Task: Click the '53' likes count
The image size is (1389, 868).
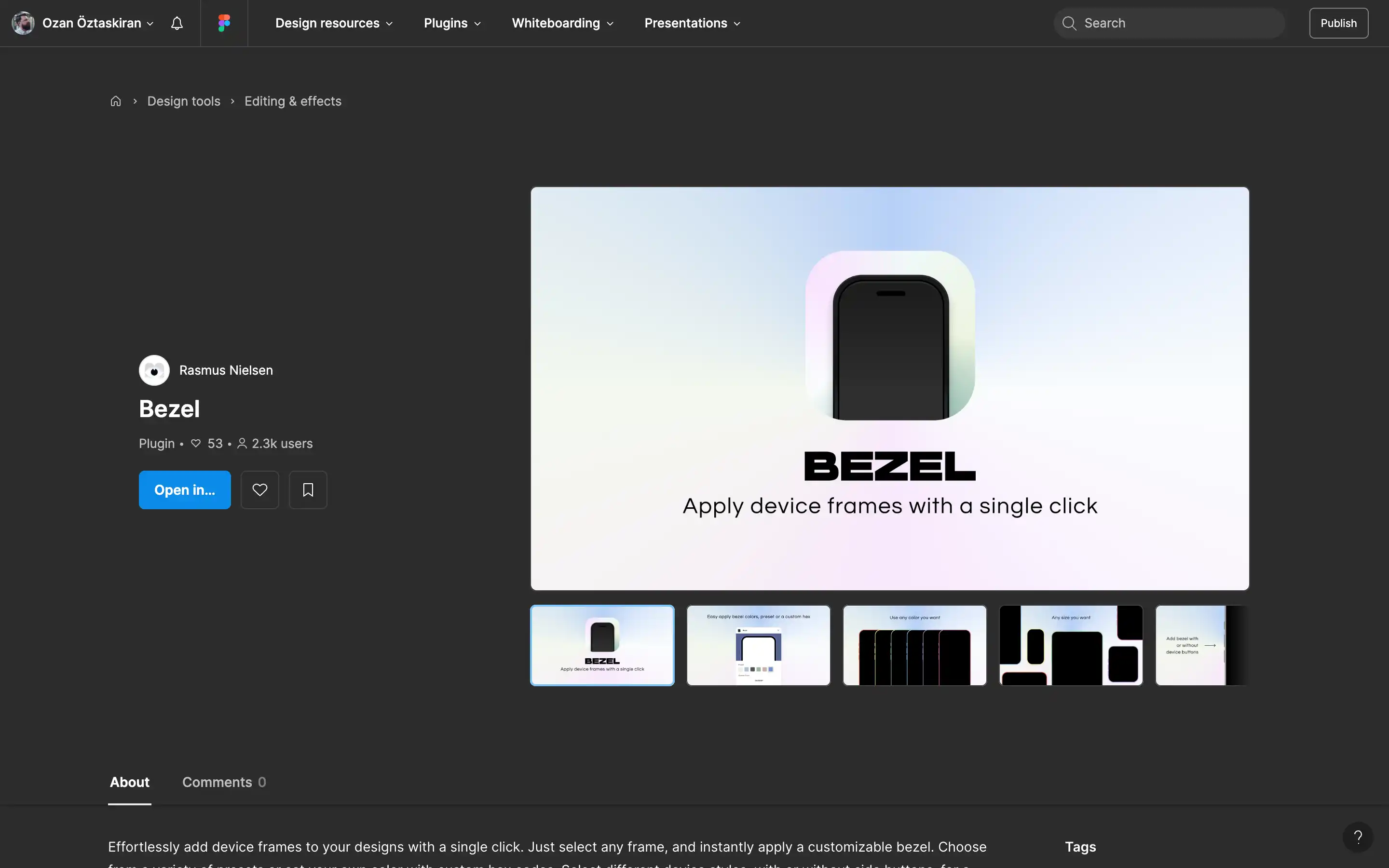Action: click(x=215, y=444)
